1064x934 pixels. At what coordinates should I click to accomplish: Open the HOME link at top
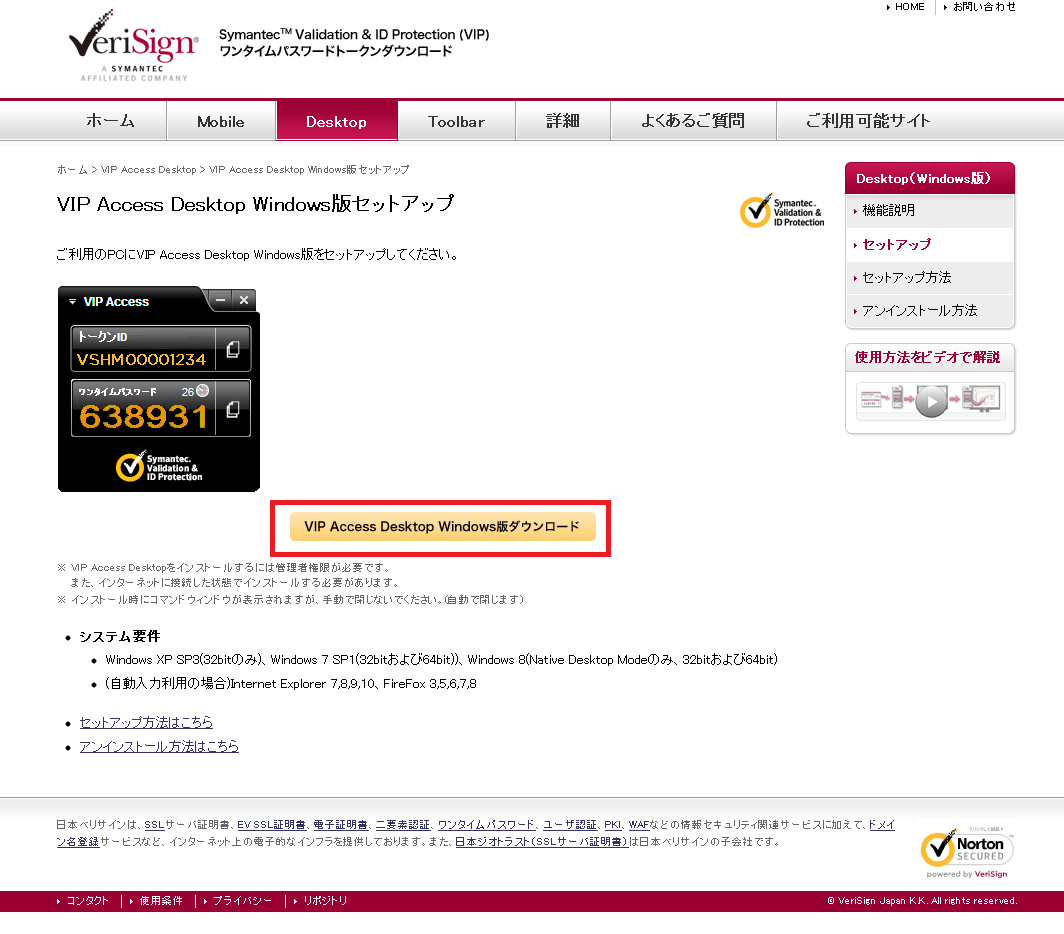tap(909, 7)
